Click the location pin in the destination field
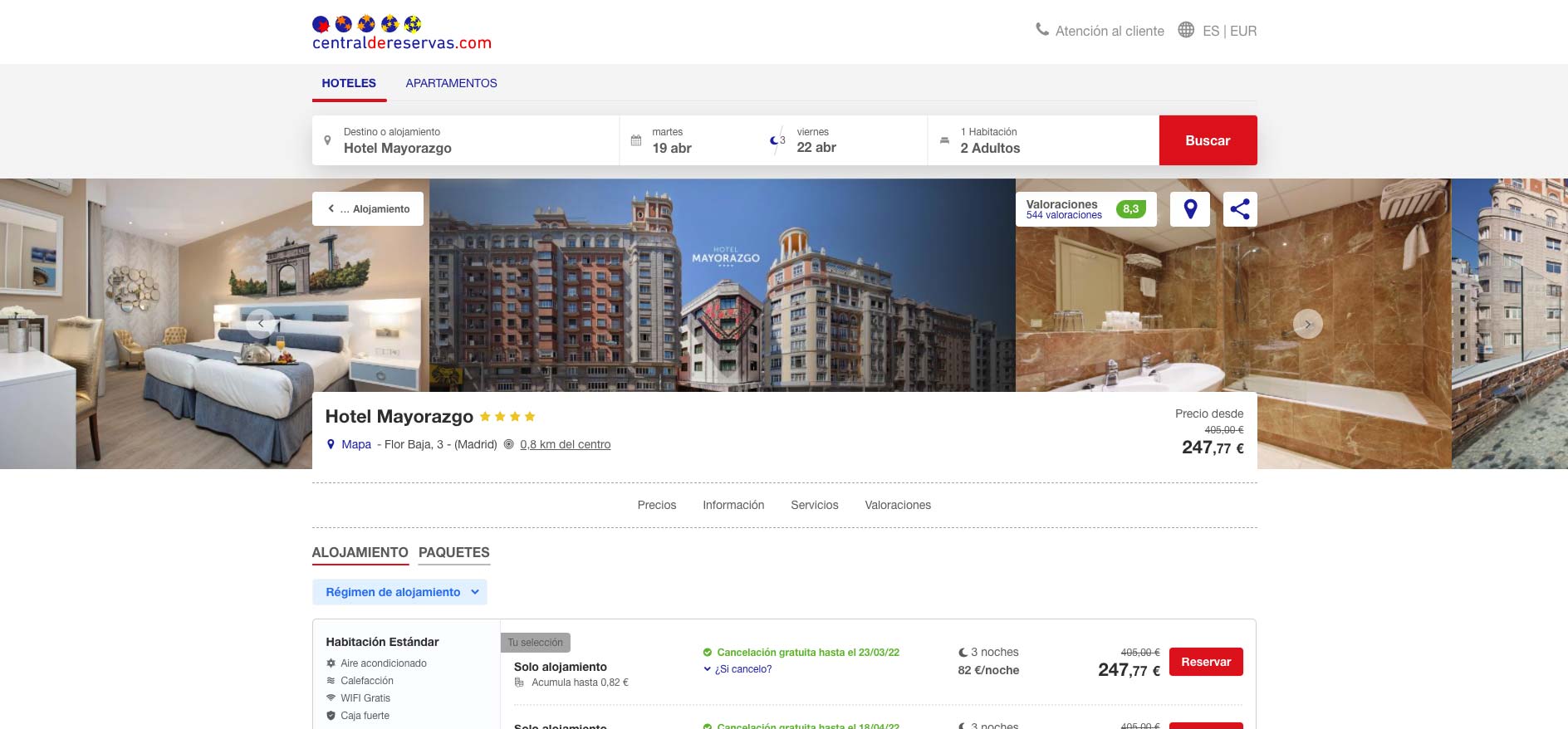Viewport: 1568px width, 729px height. (x=327, y=140)
